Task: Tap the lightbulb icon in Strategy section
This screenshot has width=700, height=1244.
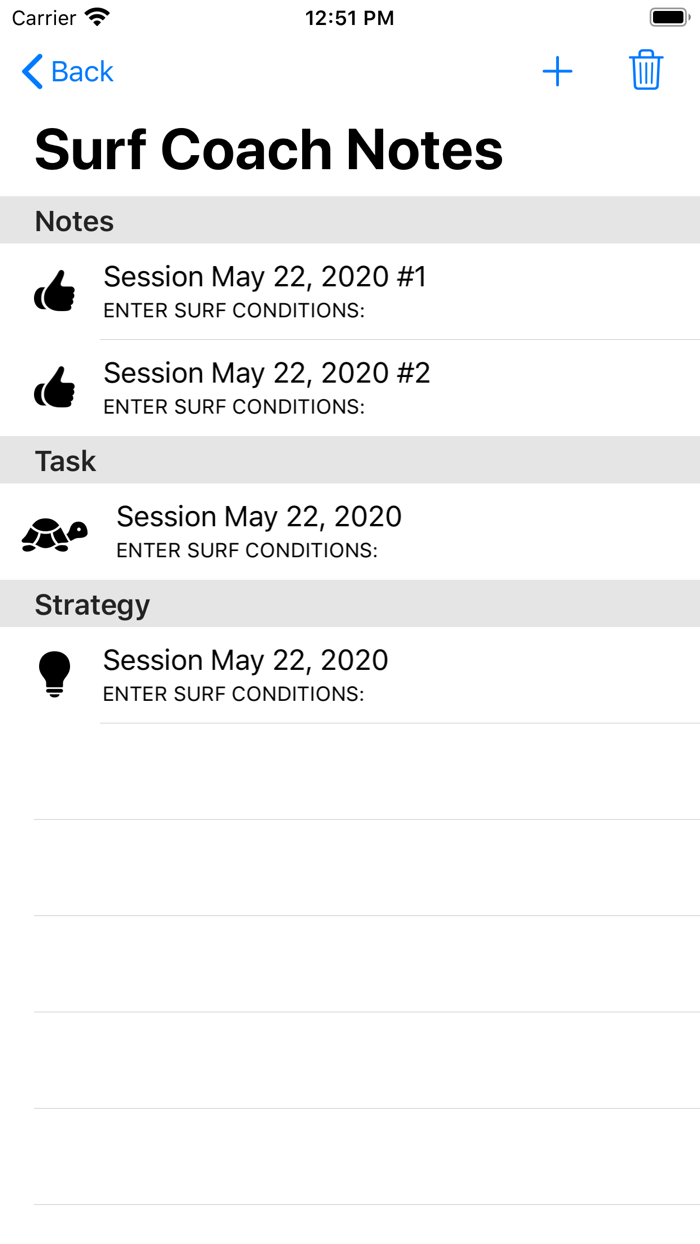Action: pos(55,674)
